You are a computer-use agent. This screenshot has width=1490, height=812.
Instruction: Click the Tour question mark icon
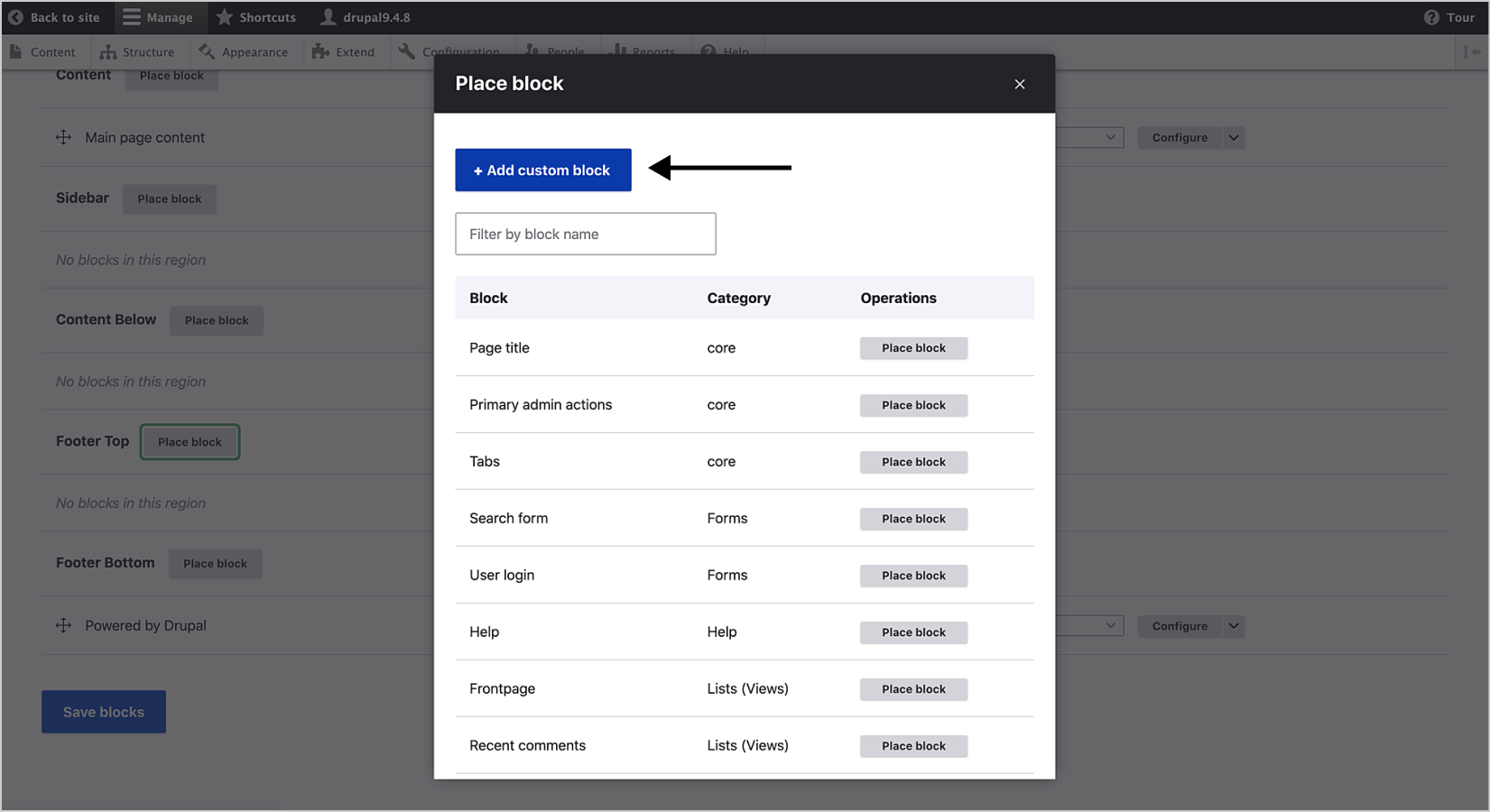point(1431,17)
